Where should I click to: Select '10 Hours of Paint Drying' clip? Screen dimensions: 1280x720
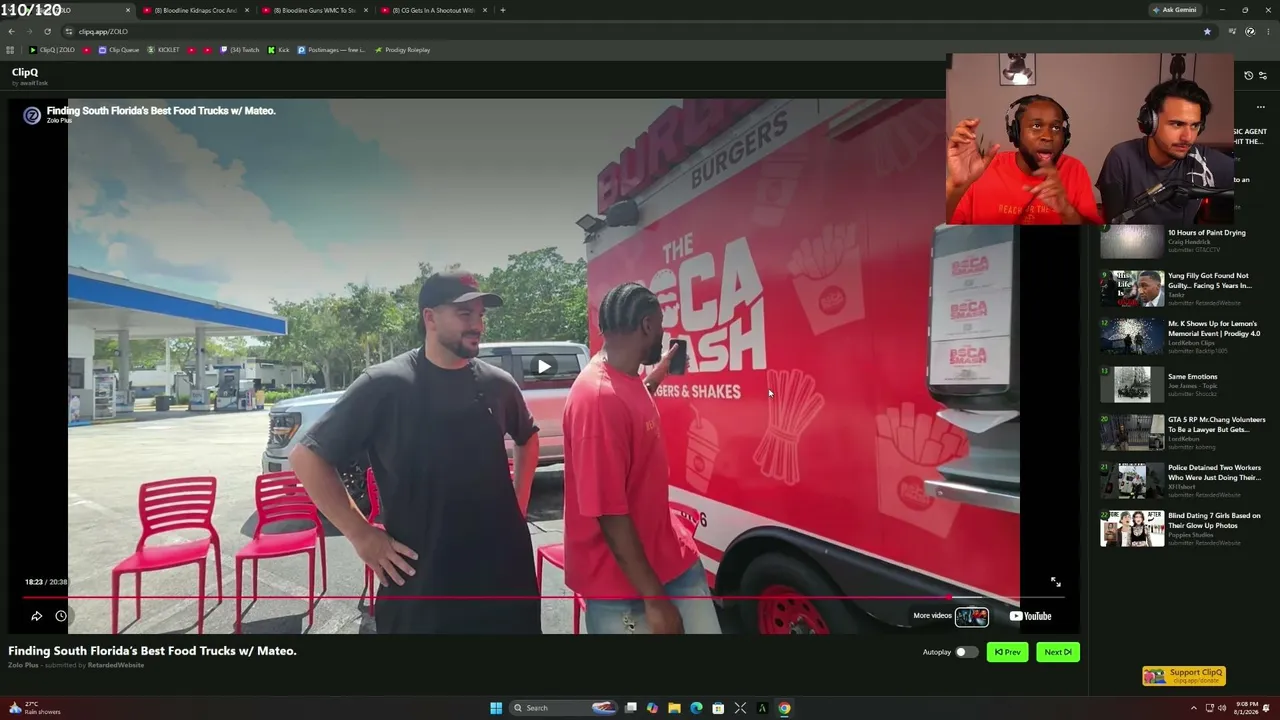pyautogui.click(x=1185, y=242)
